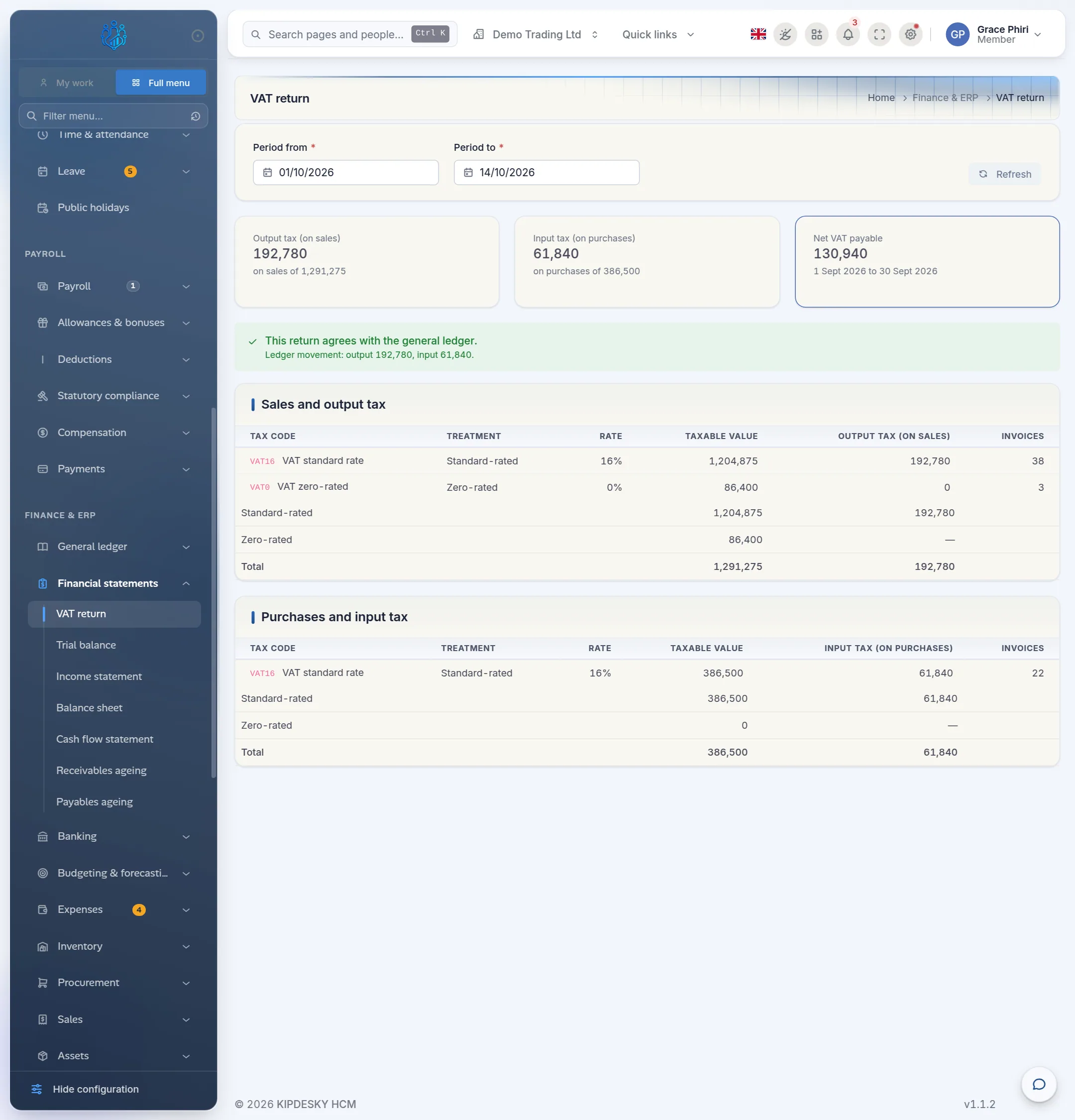Open Cash flow statement page
This screenshot has height=1120, width=1075.
click(105, 739)
